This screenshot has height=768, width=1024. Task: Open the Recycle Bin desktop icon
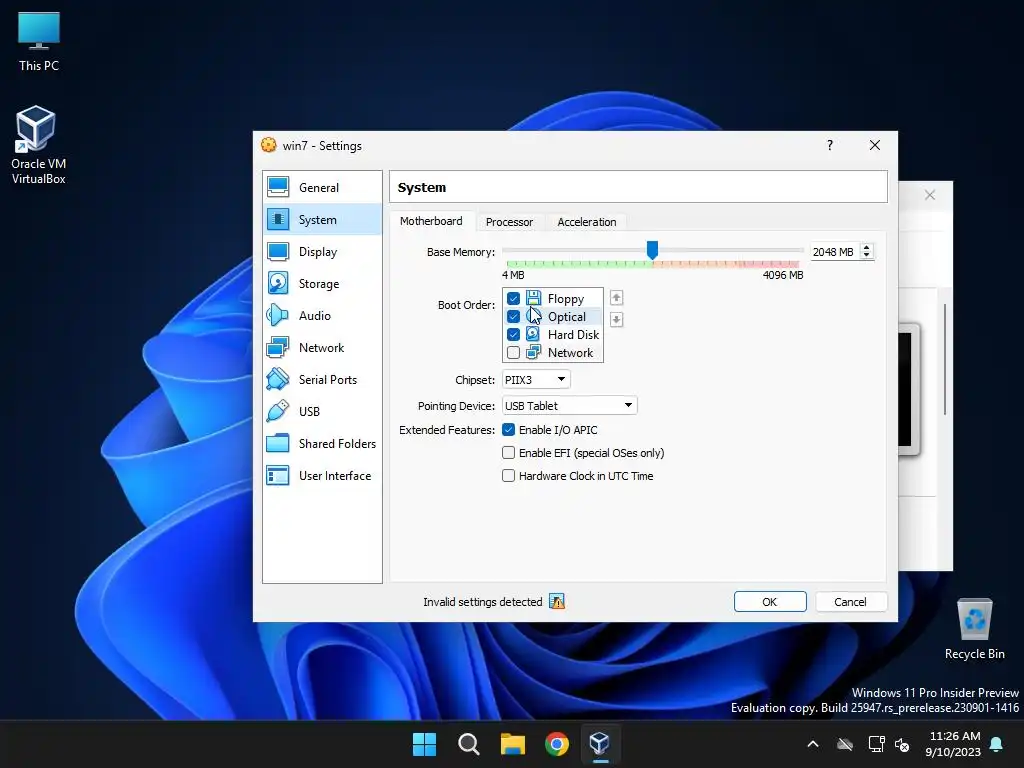tap(974, 629)
